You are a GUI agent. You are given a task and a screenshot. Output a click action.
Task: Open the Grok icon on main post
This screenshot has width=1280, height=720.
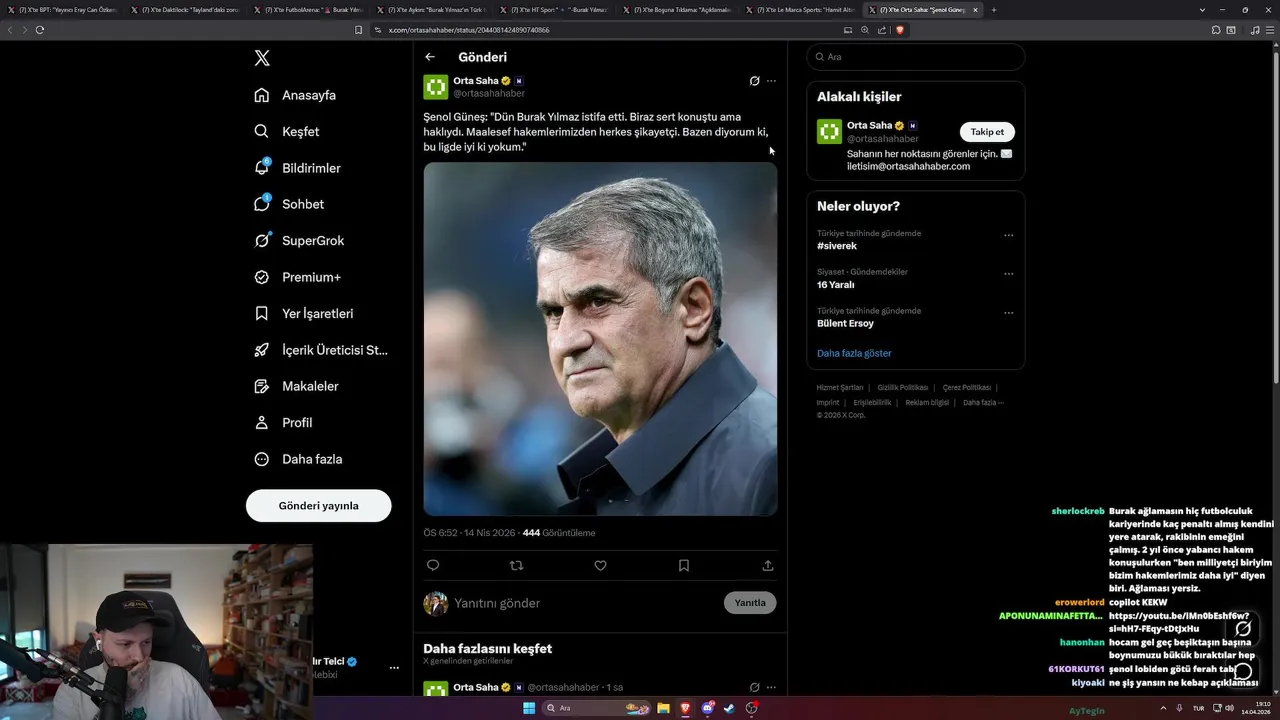point(755,81)
